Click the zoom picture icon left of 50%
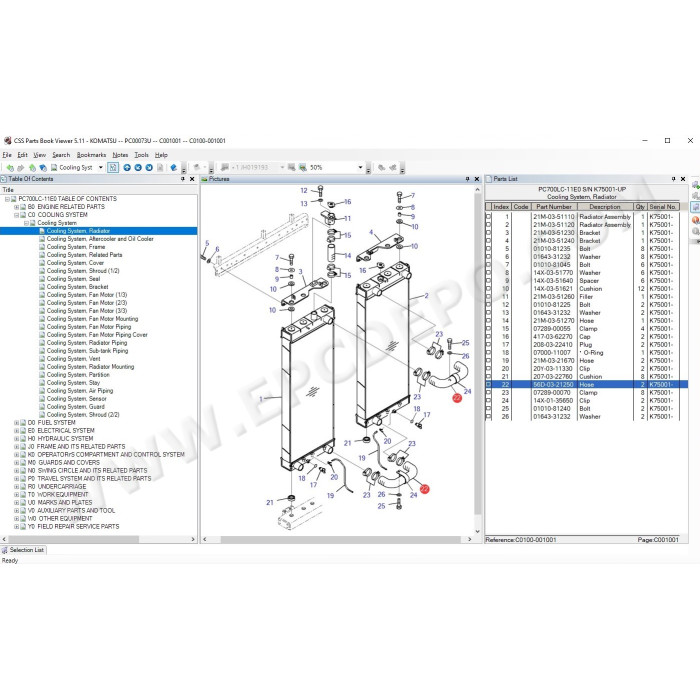This screenshot has height=700, width=700. pyautogui.click(x=302, y=168)
